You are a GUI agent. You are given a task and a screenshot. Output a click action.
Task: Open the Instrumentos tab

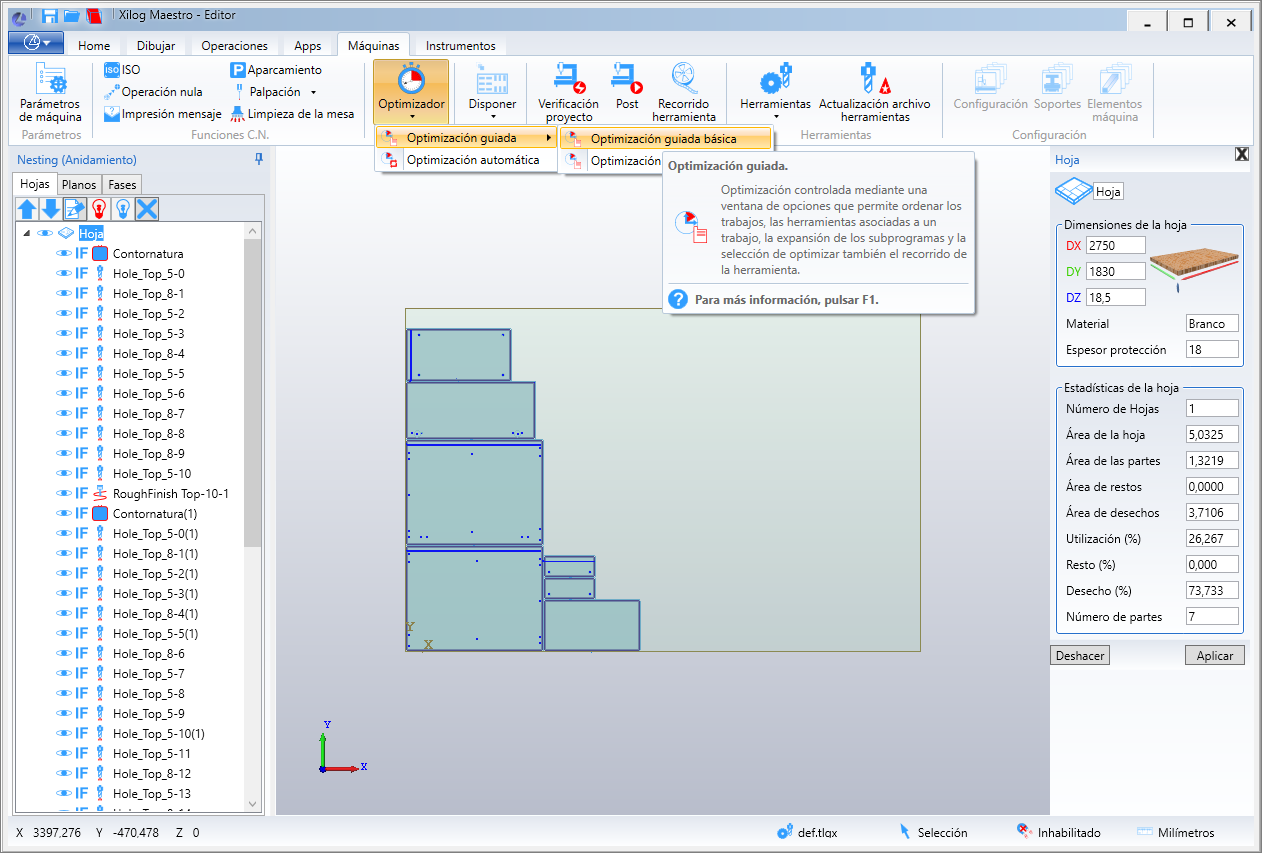[x=460, y=45]
